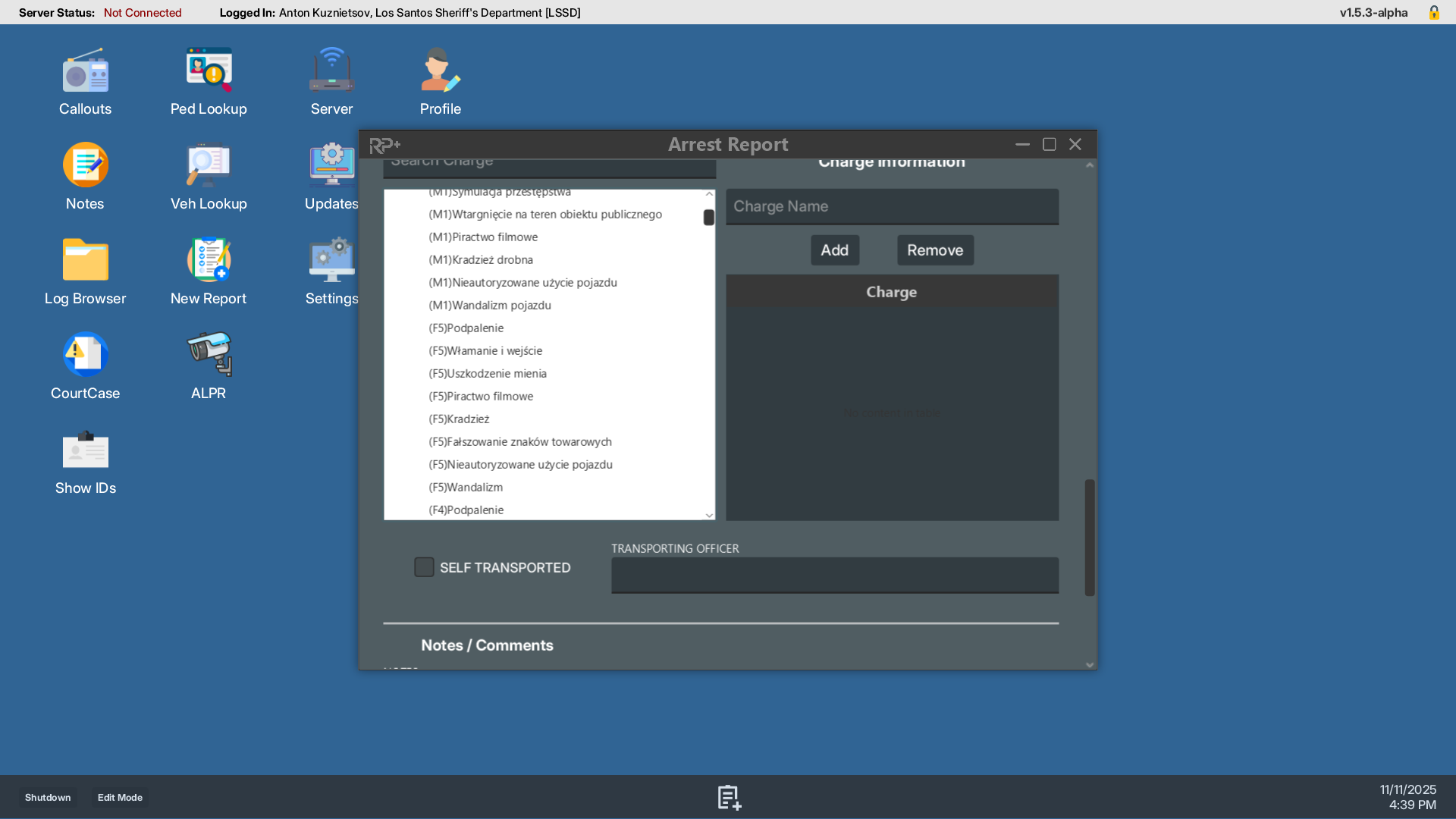
Task: Click the report window scrollbar thumb
Action: (1090, 537)
